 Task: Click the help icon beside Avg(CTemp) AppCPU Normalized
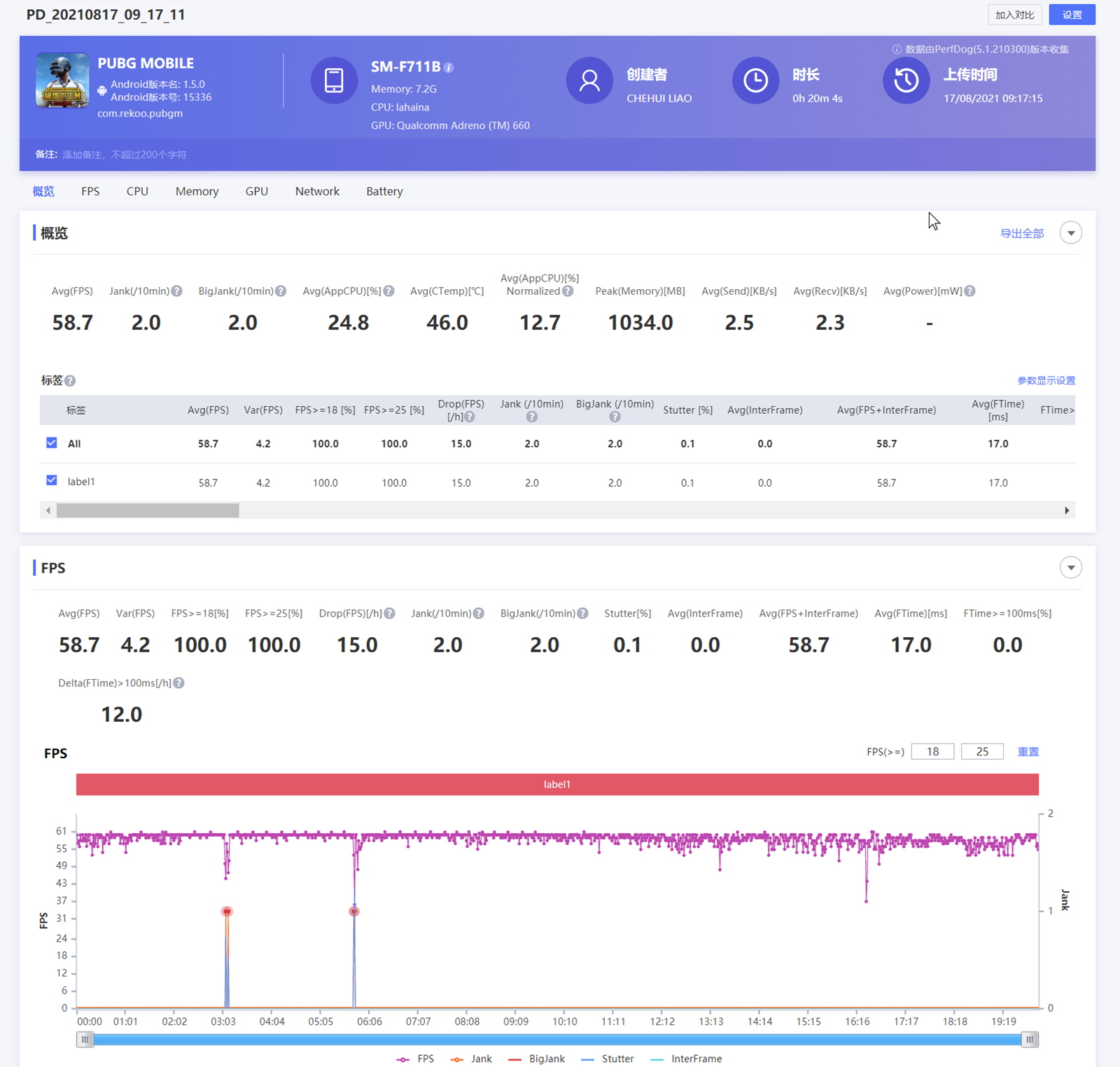[568, 291]
